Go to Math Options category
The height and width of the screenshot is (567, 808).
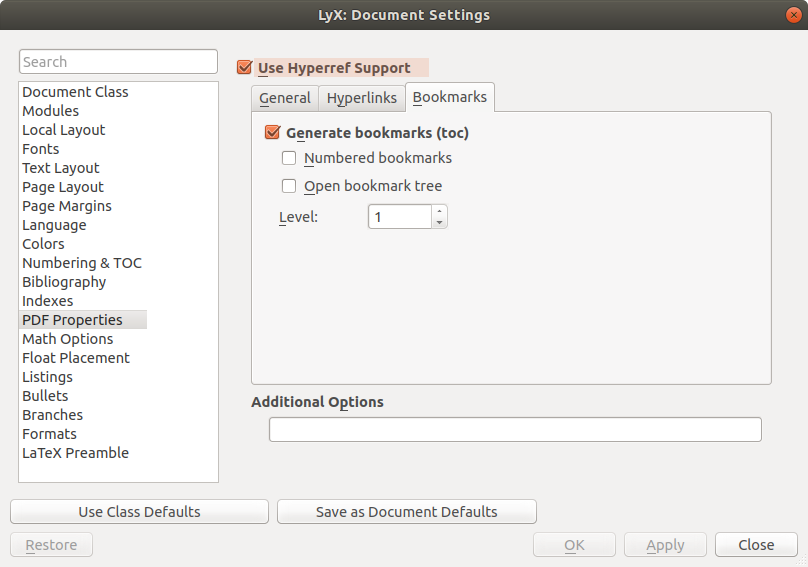(x=67, y=339)
